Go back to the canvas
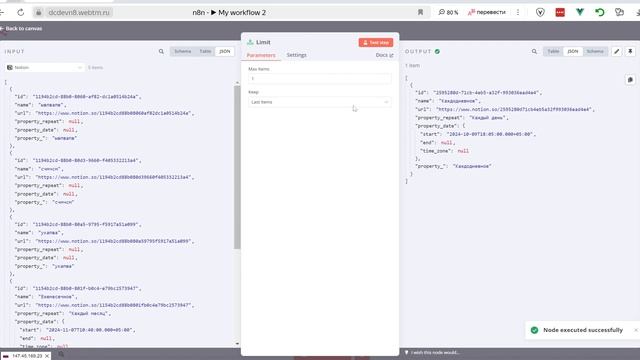The width and height of the screenshot is (640, 360). [x=21, y=29]
